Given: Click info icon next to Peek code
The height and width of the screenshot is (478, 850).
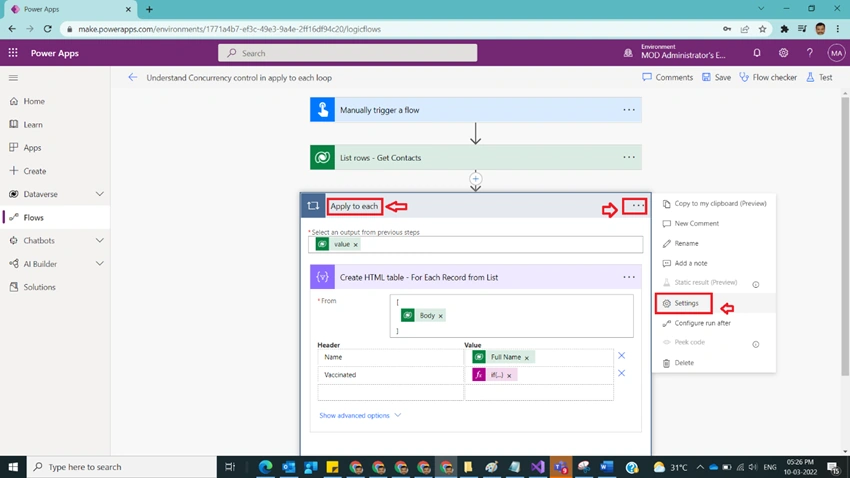Looking at the screenshot, I should click(x=756, y=344).
